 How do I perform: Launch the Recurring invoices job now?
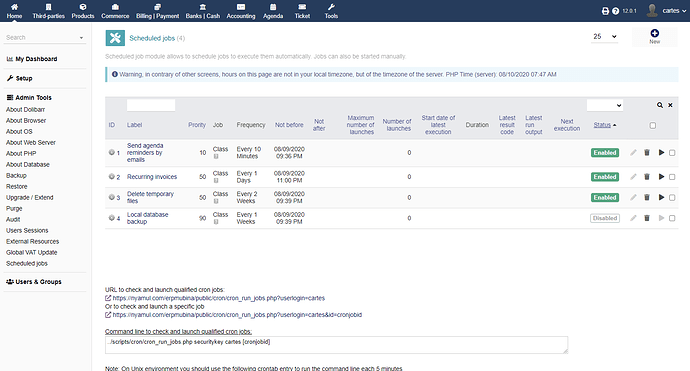[x=661, y=177]
